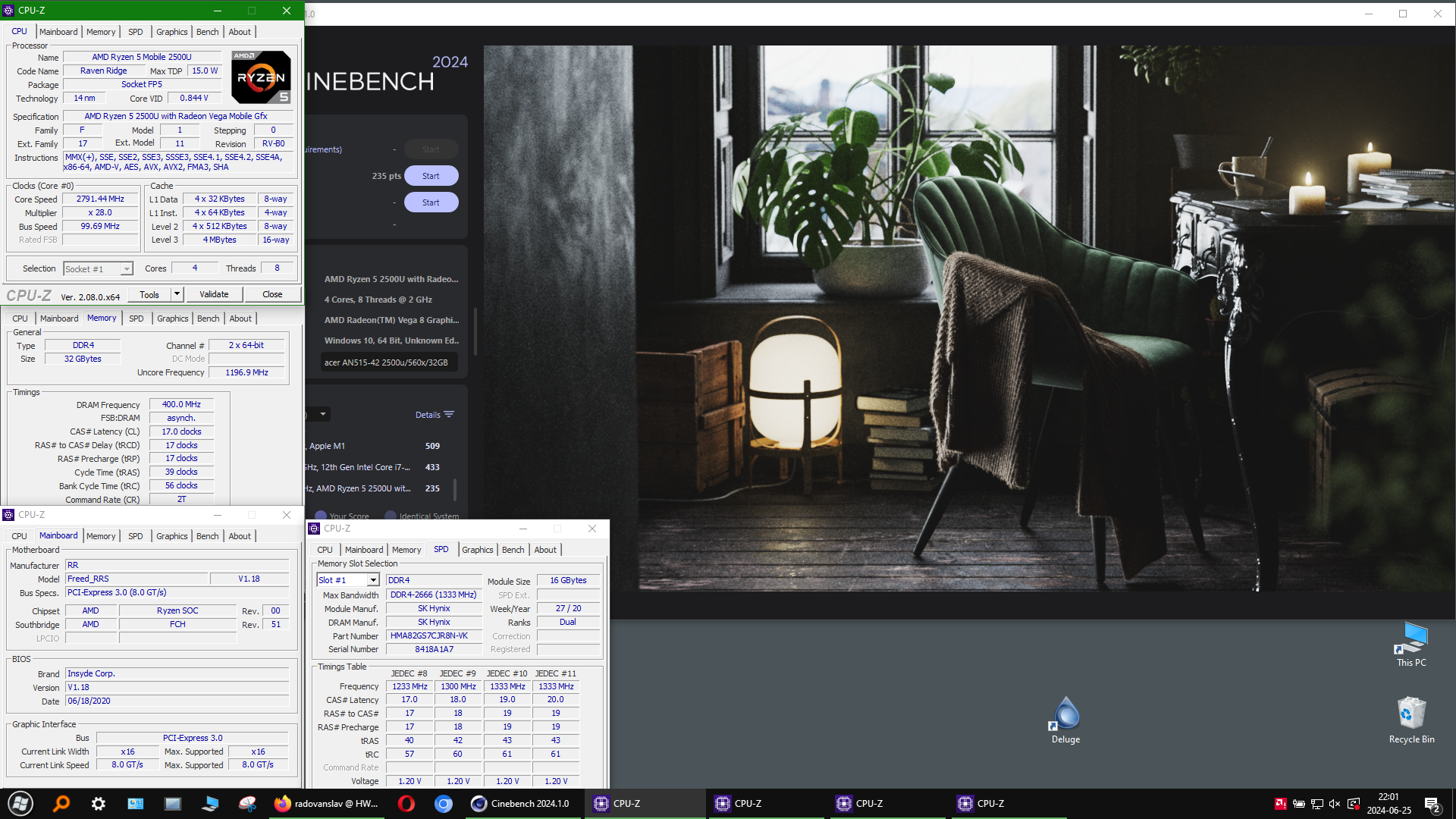Switch to Bench tab in top CPU-Z window
This screenshot has width=1456, height=819.
(207, 32)
